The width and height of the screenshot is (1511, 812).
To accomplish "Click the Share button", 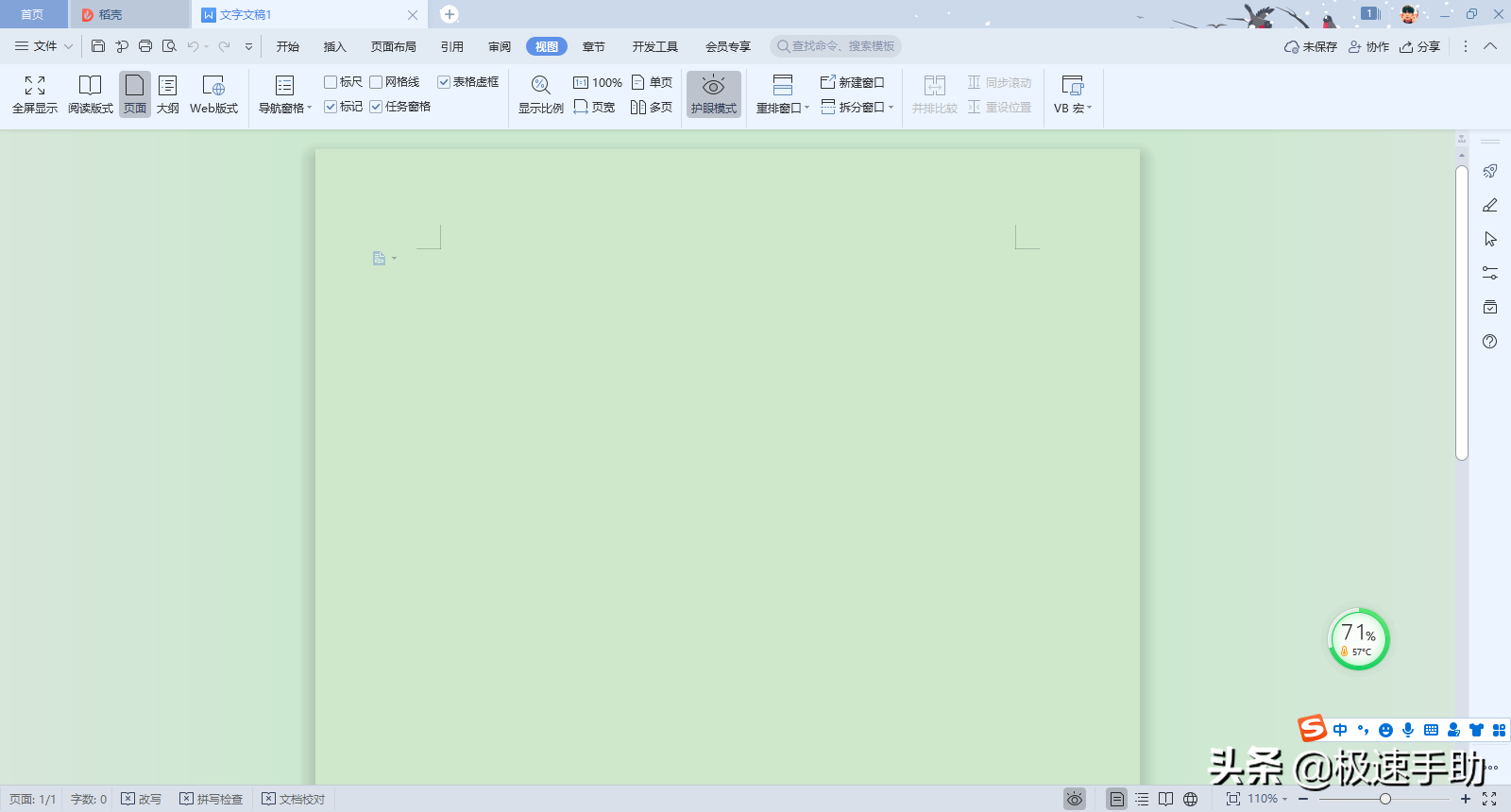I will pyautogui.click(x=1420, y=46).
